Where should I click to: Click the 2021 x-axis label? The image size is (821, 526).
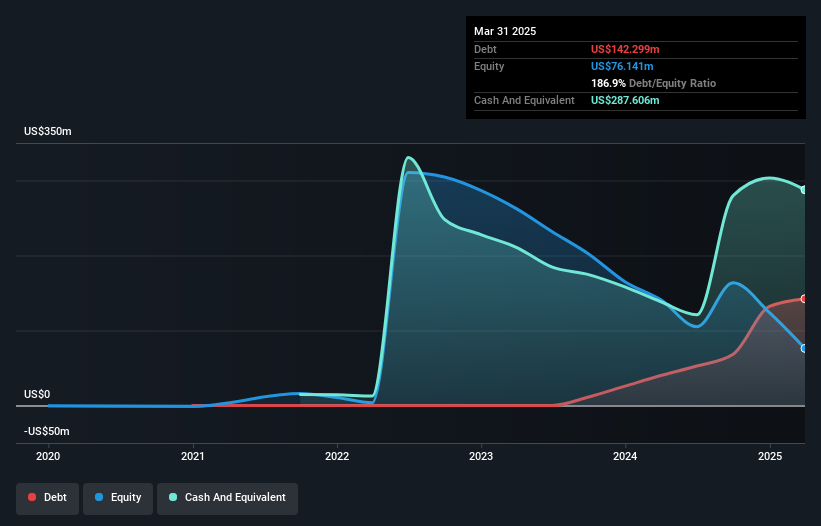(193, 456)
